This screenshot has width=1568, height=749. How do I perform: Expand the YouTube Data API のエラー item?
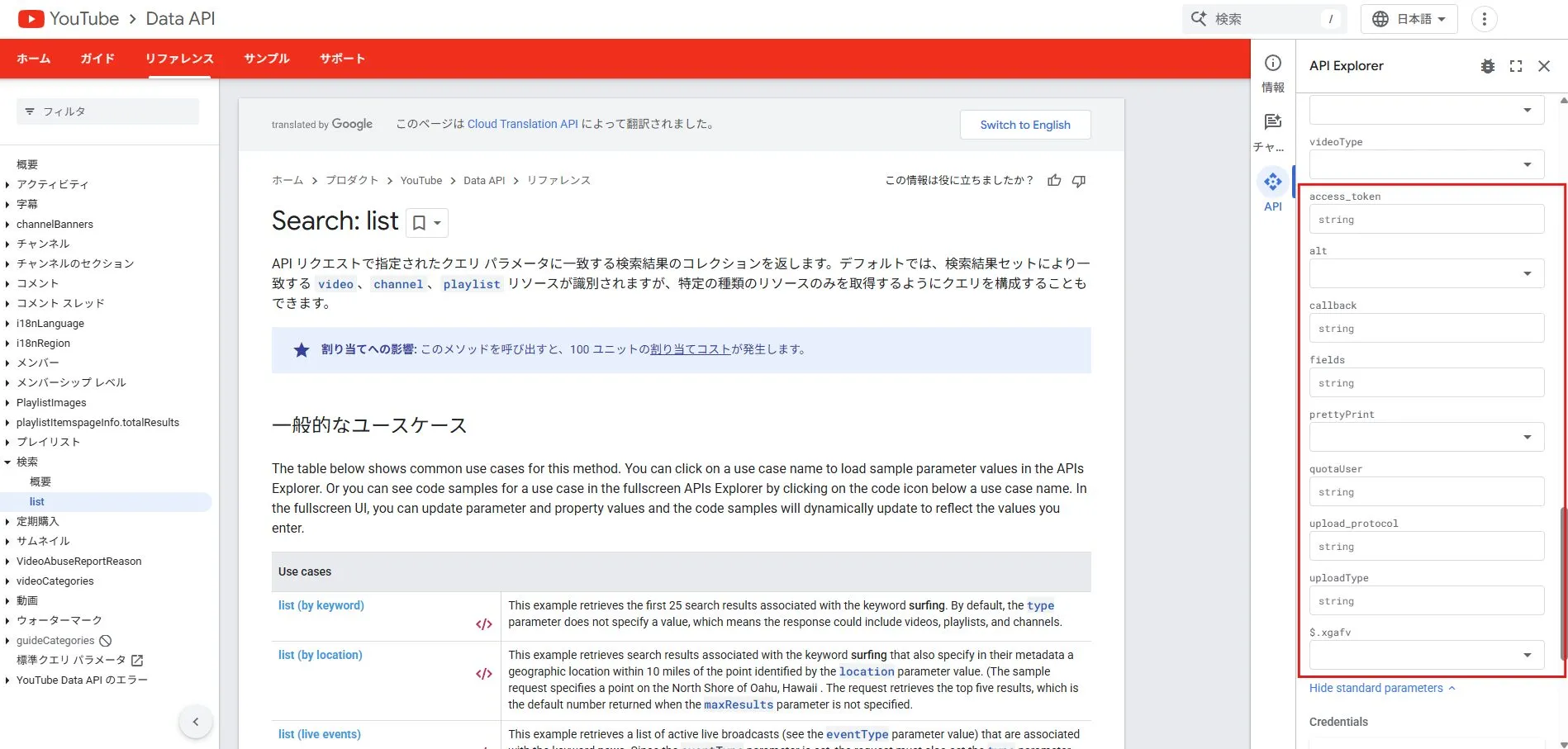[7, 680]
